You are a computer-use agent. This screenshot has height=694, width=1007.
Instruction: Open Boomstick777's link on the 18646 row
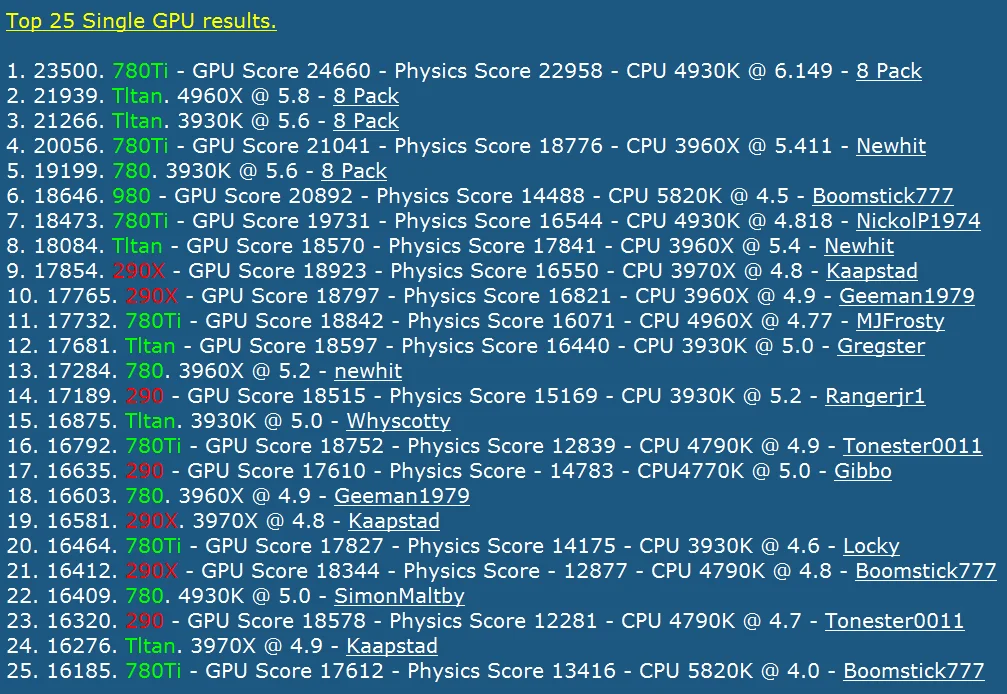click(882, 196)
